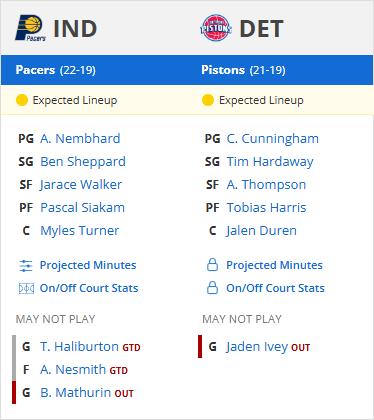Screen dimensions: 374x420
Task: Open C. Cunningham player page
Action: click(273, 139)
